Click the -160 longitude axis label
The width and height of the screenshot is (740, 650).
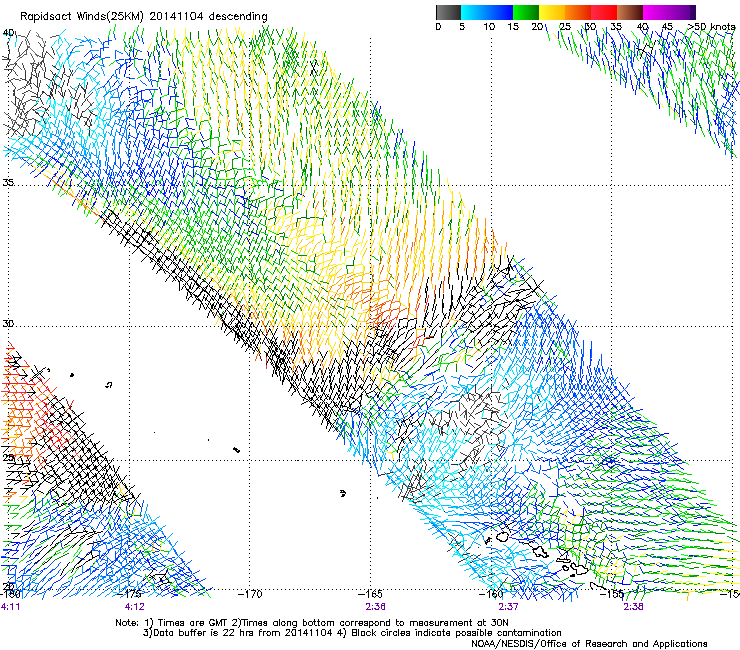point(491,594)
